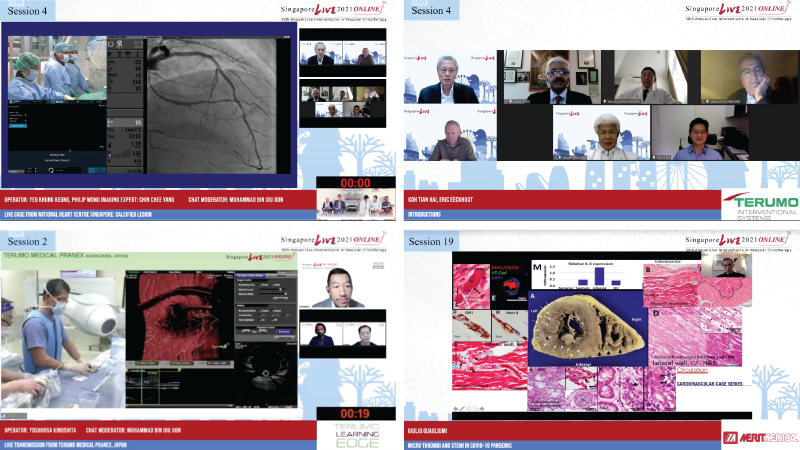Click the heart cross-section image labeled A
Image resolution: width=800 pixels, height=450 pixels.
587,328
